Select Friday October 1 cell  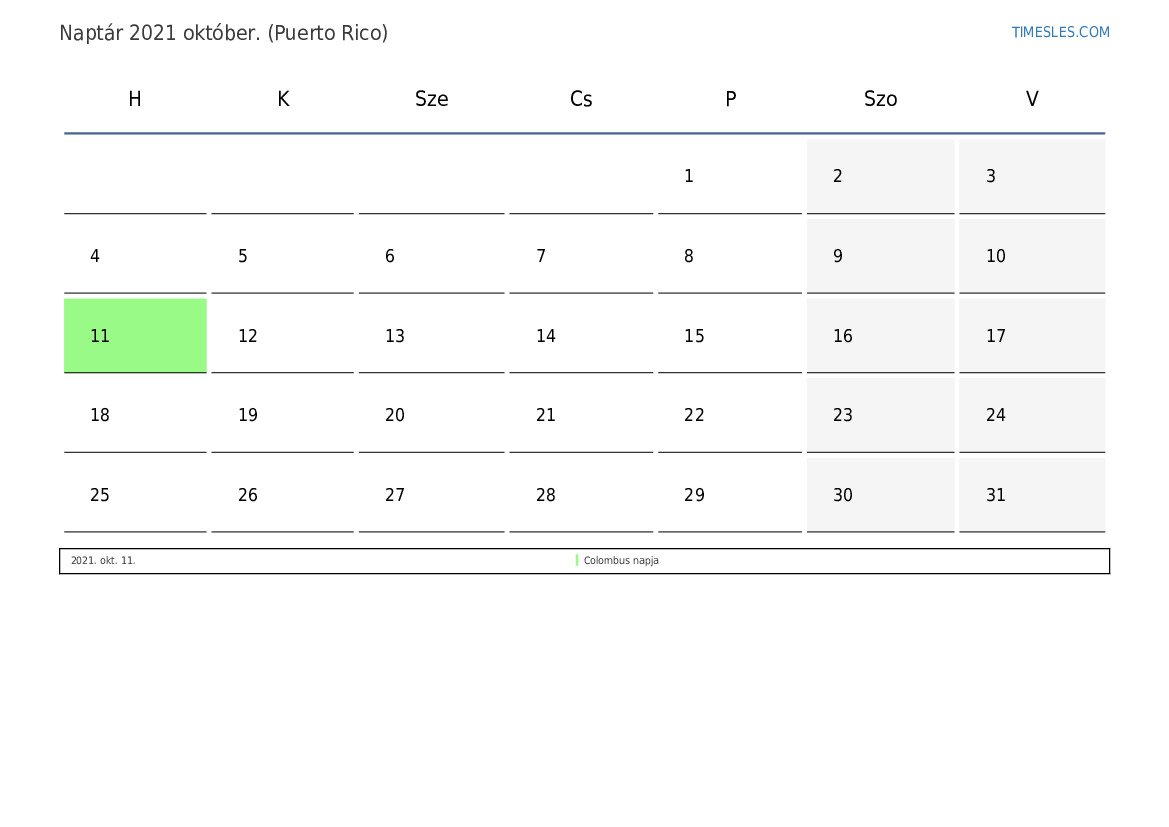click(x=730, y=177)
